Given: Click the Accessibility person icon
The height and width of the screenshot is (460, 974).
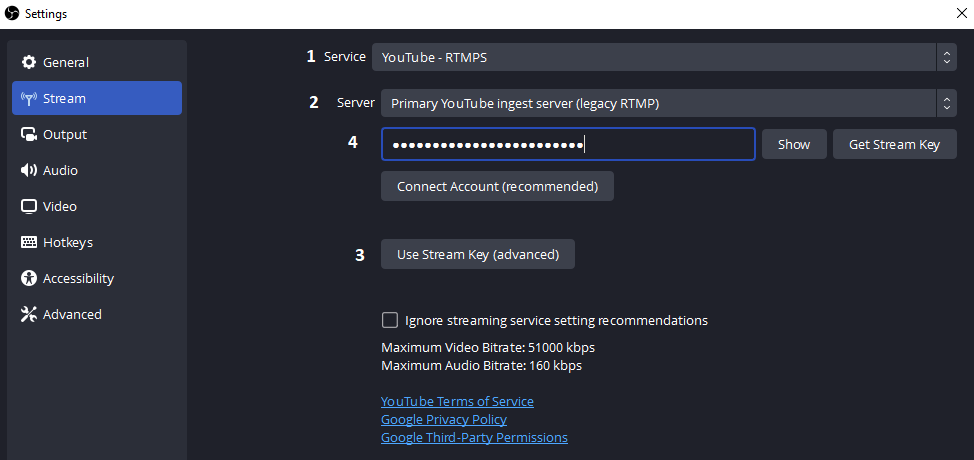Looking at the screenshot, I should click(x=29, y=279).
